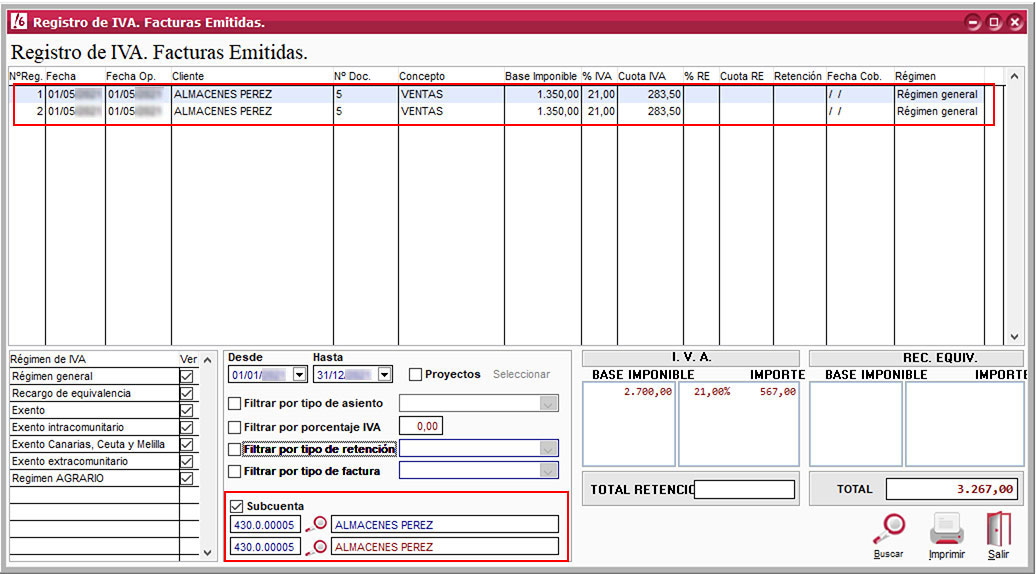The image size is (1036, 574).
Task: Click the Fecha Cob. column header
Action: pyautogui.click(x=854, y=77)
